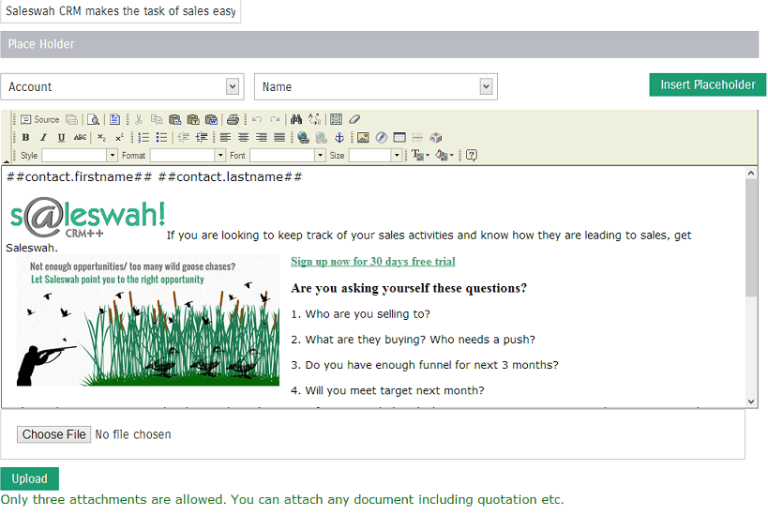Click the Print icon
The image size is (768, 516).
[233, 119]
